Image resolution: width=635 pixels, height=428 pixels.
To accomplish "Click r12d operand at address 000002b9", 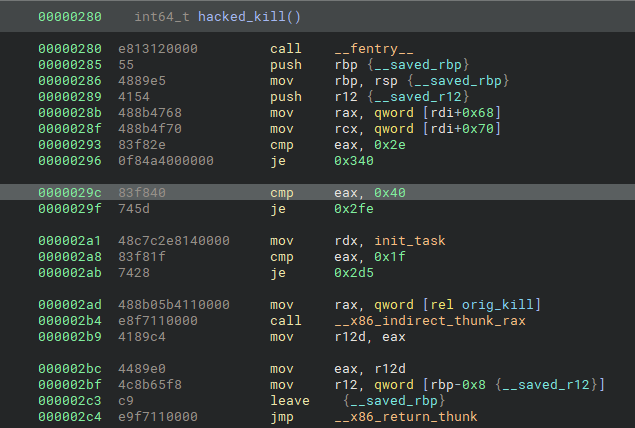I will (350, 337).
